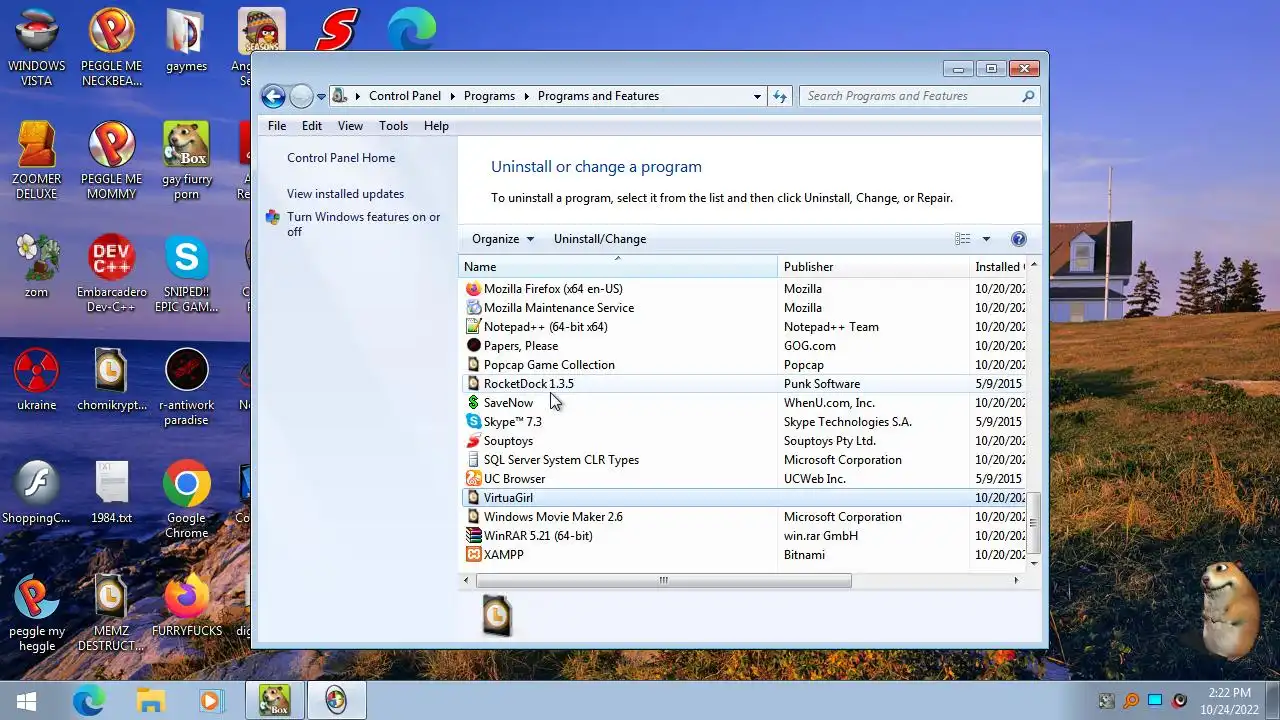The height and width of the screenshot is (720, 1280).
Task: Select the Papers, Please program icon
Action: point(474,346)
